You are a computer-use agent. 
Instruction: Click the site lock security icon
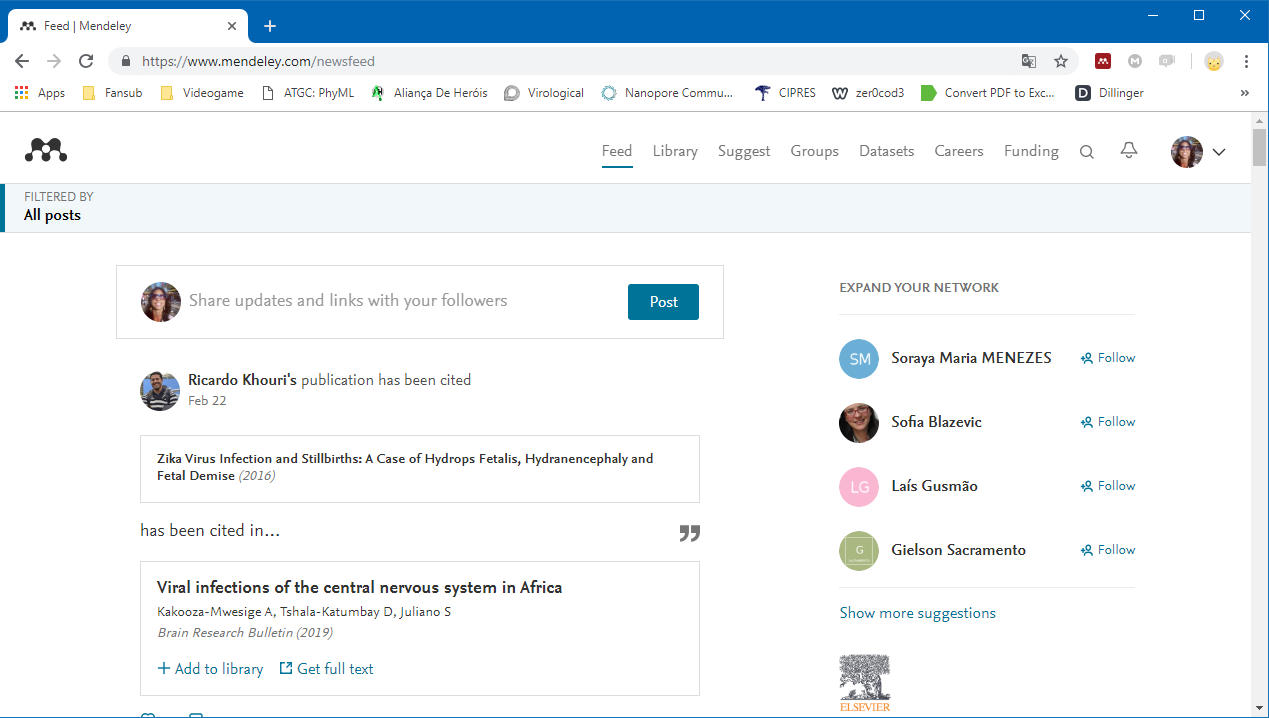pyautogui.click(x=125, y=61)
